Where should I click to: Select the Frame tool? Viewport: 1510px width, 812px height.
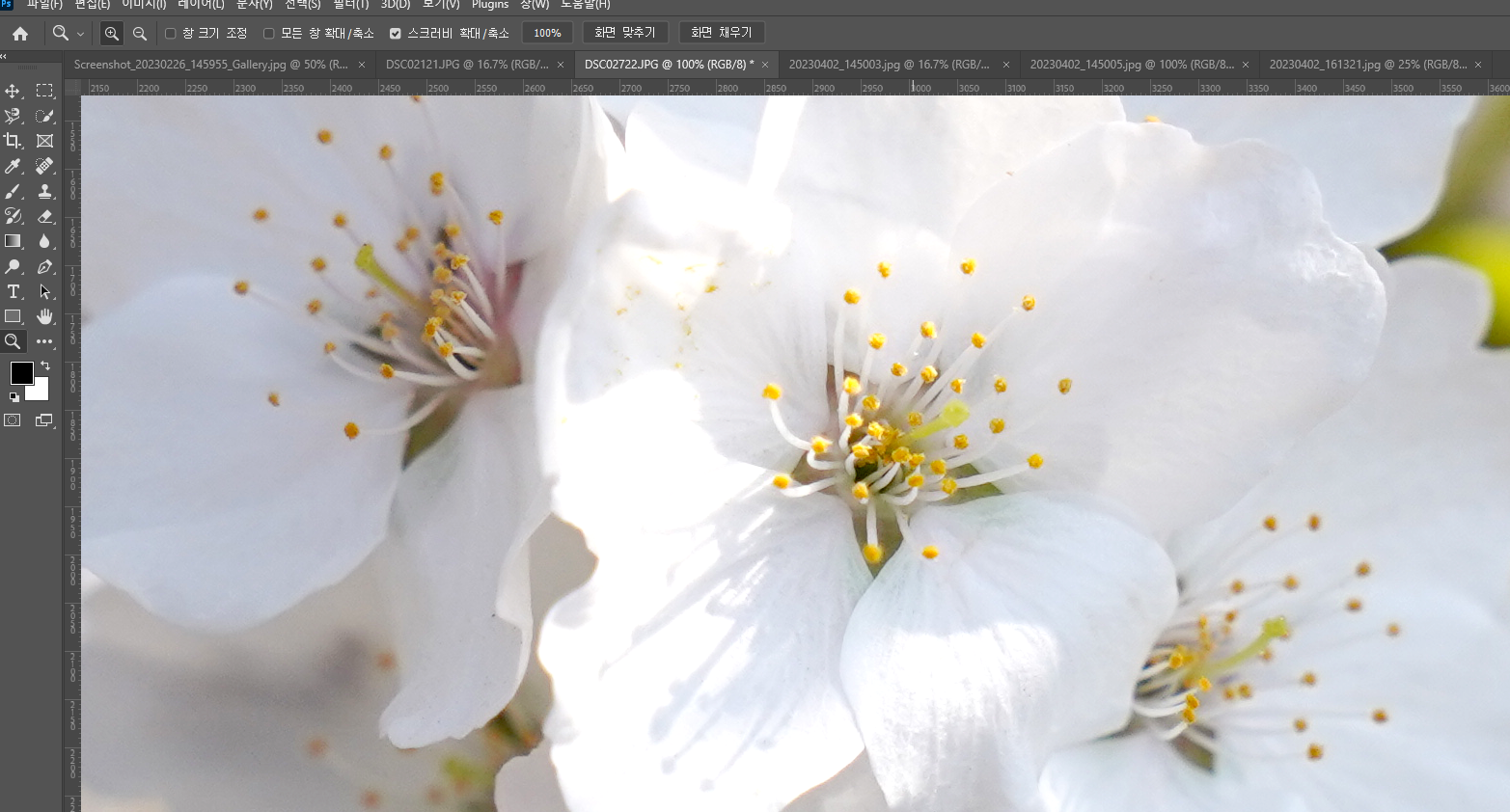[44, 141]
